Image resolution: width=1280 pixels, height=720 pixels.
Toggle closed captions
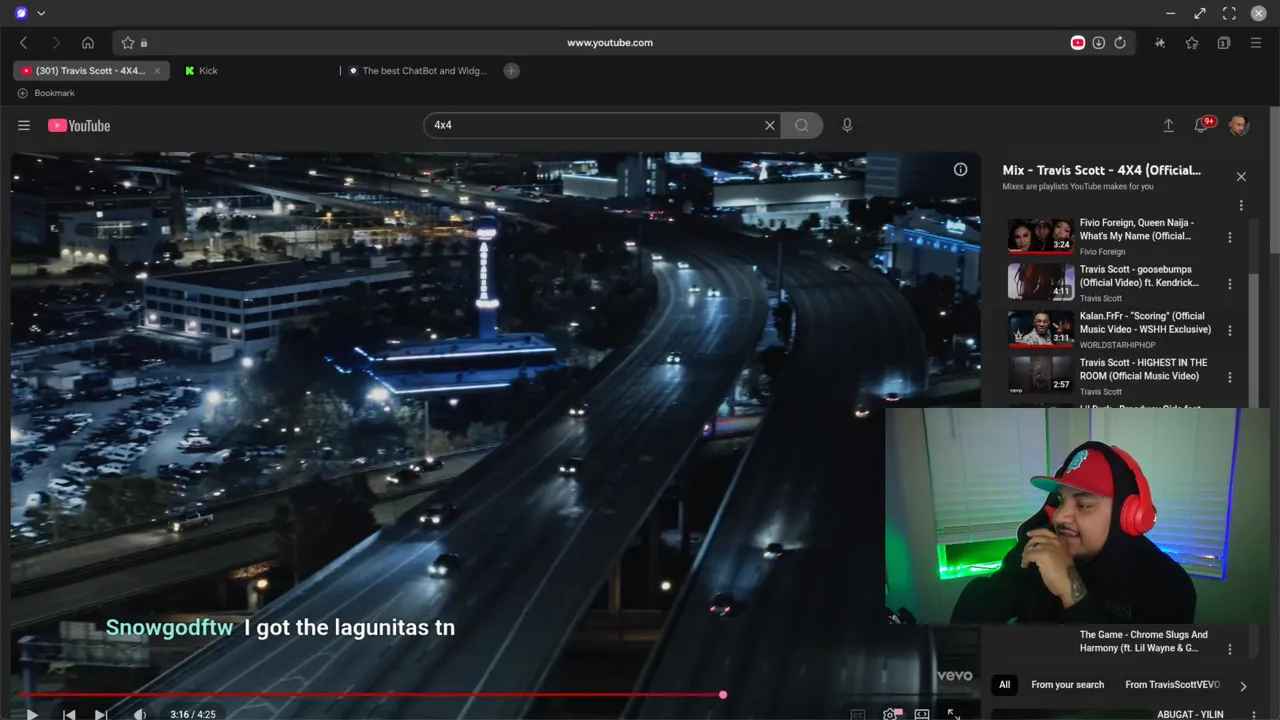coord(858,714)
